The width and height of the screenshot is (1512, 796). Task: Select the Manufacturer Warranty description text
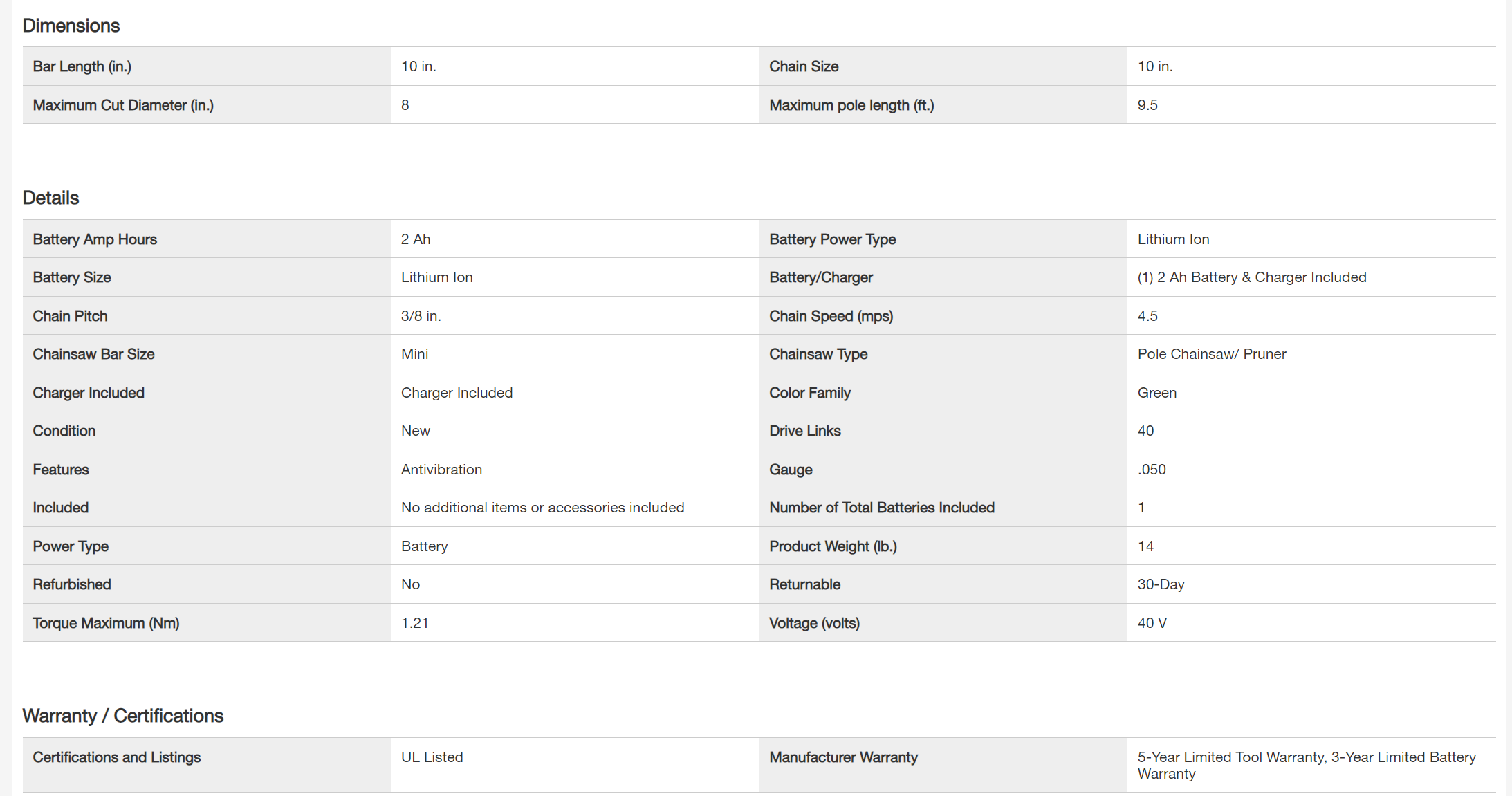point(1306,766)
